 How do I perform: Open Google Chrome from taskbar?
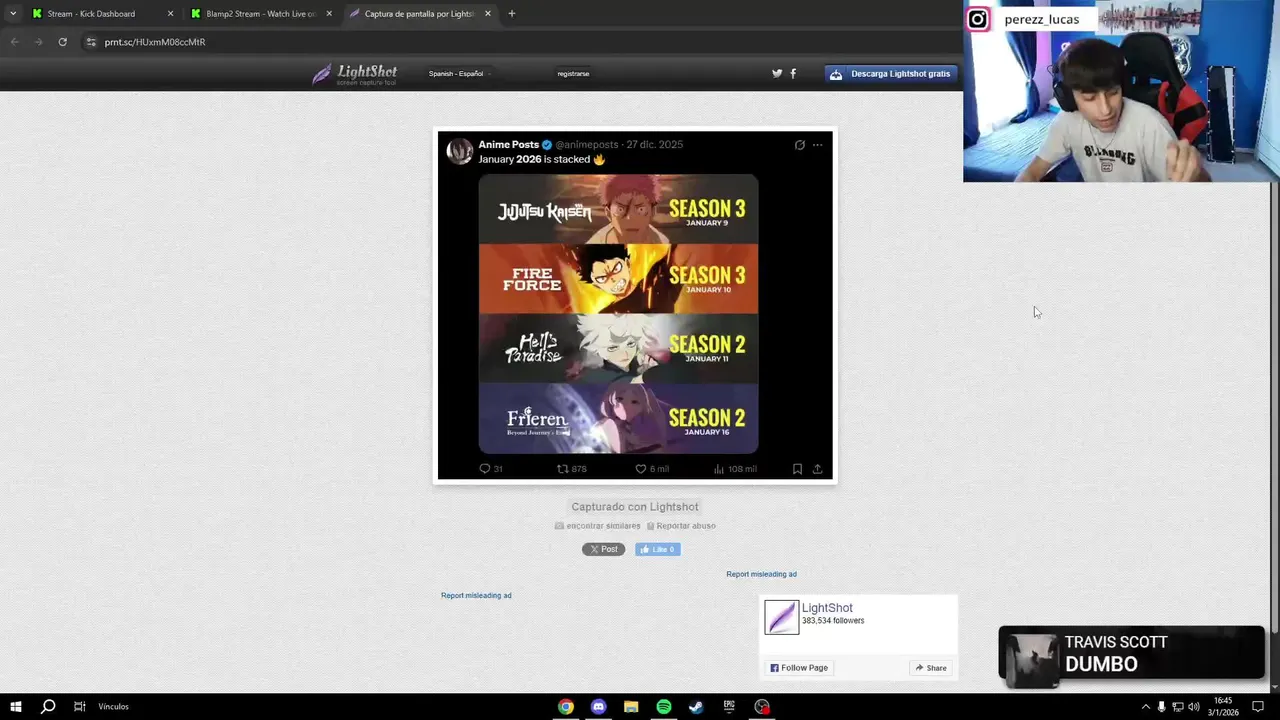566,707
